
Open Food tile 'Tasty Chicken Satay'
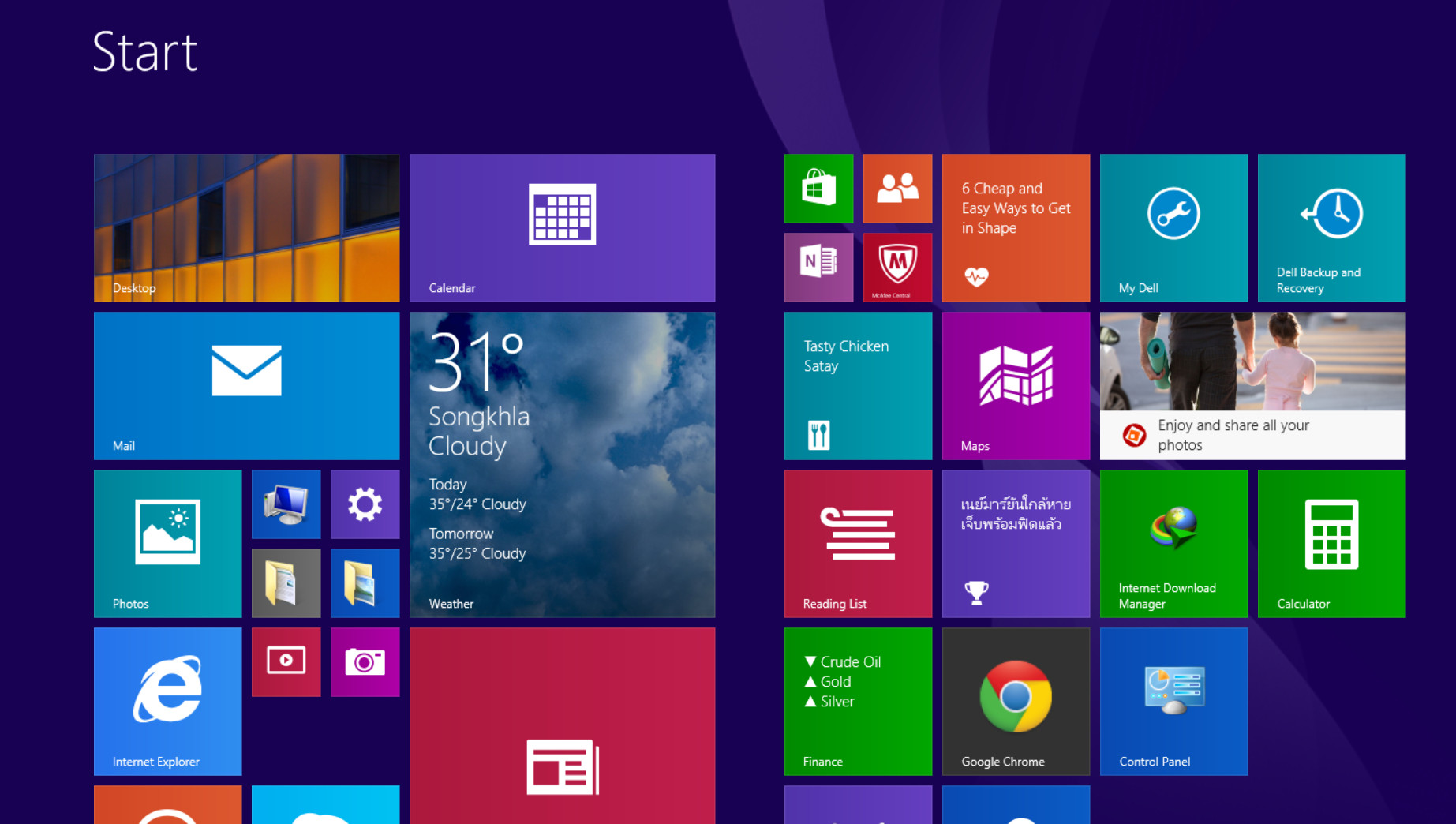[x=858, y=385]
